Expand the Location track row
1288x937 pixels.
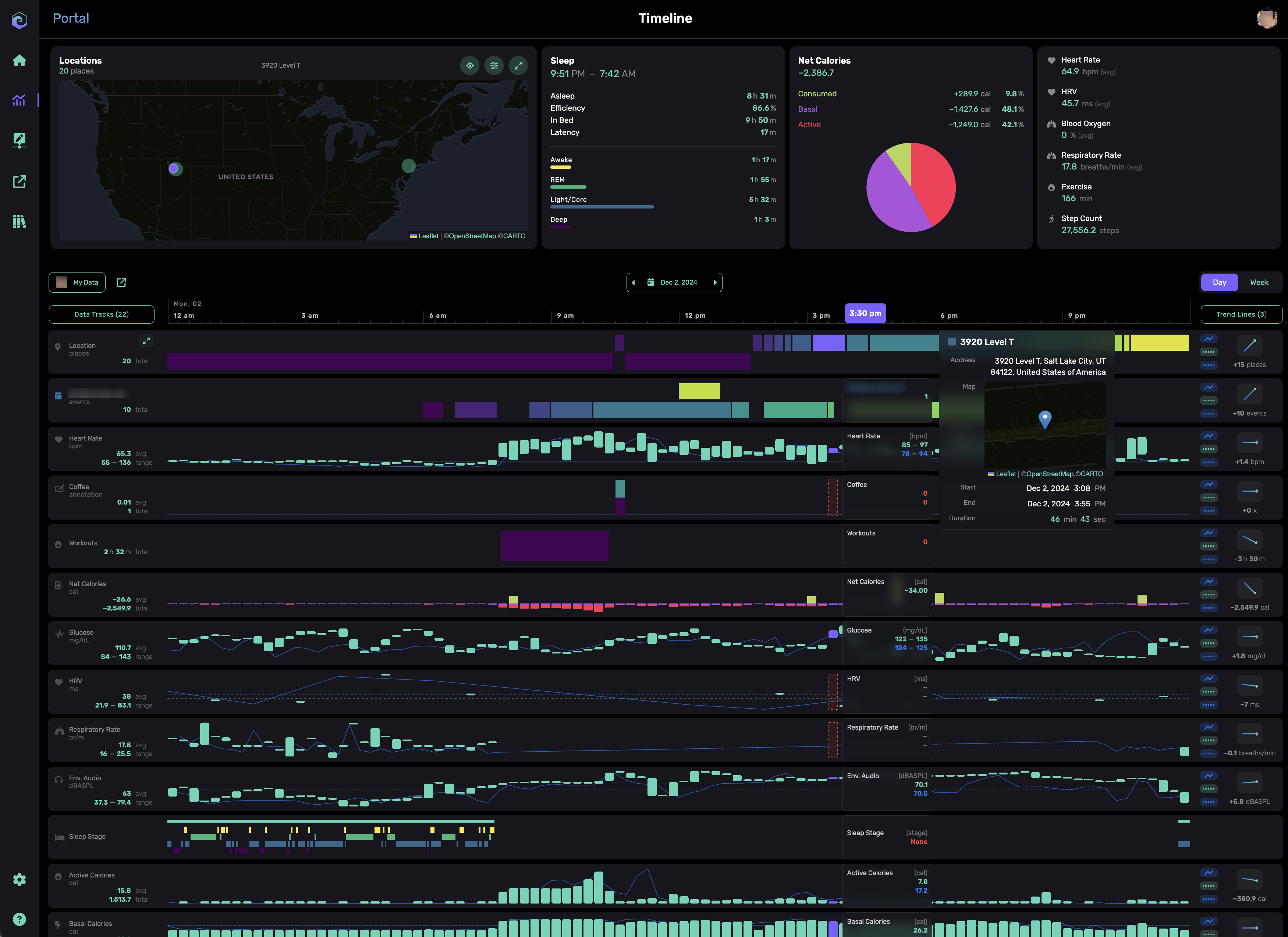coord(146,341)
